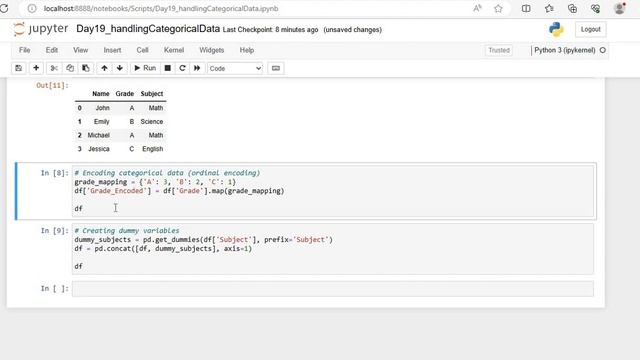Open the View menu
Viewport: 640px width, 360px height.
pyautogui.click(x=80, y=50)
